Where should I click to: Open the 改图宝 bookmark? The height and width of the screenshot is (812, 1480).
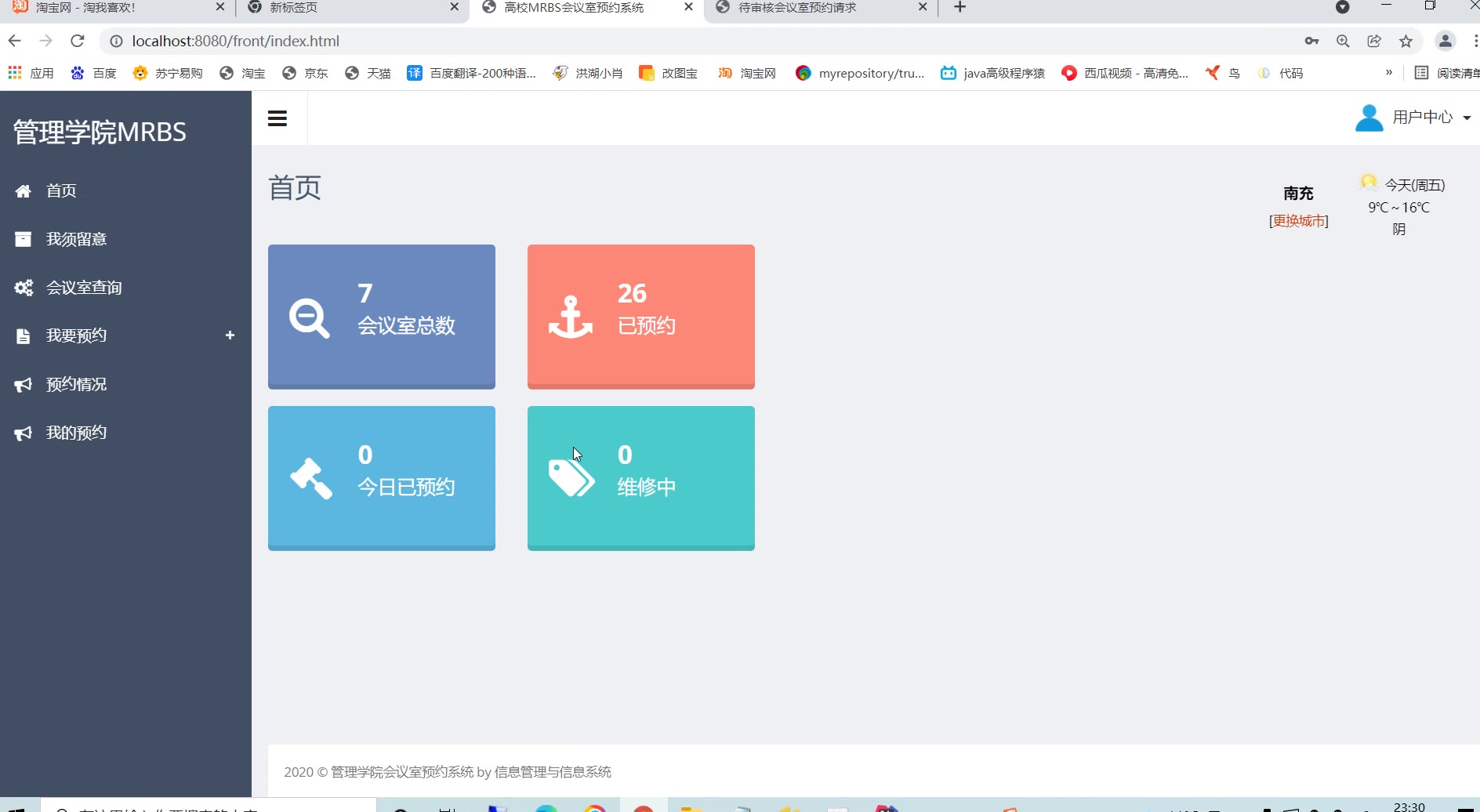669,73
